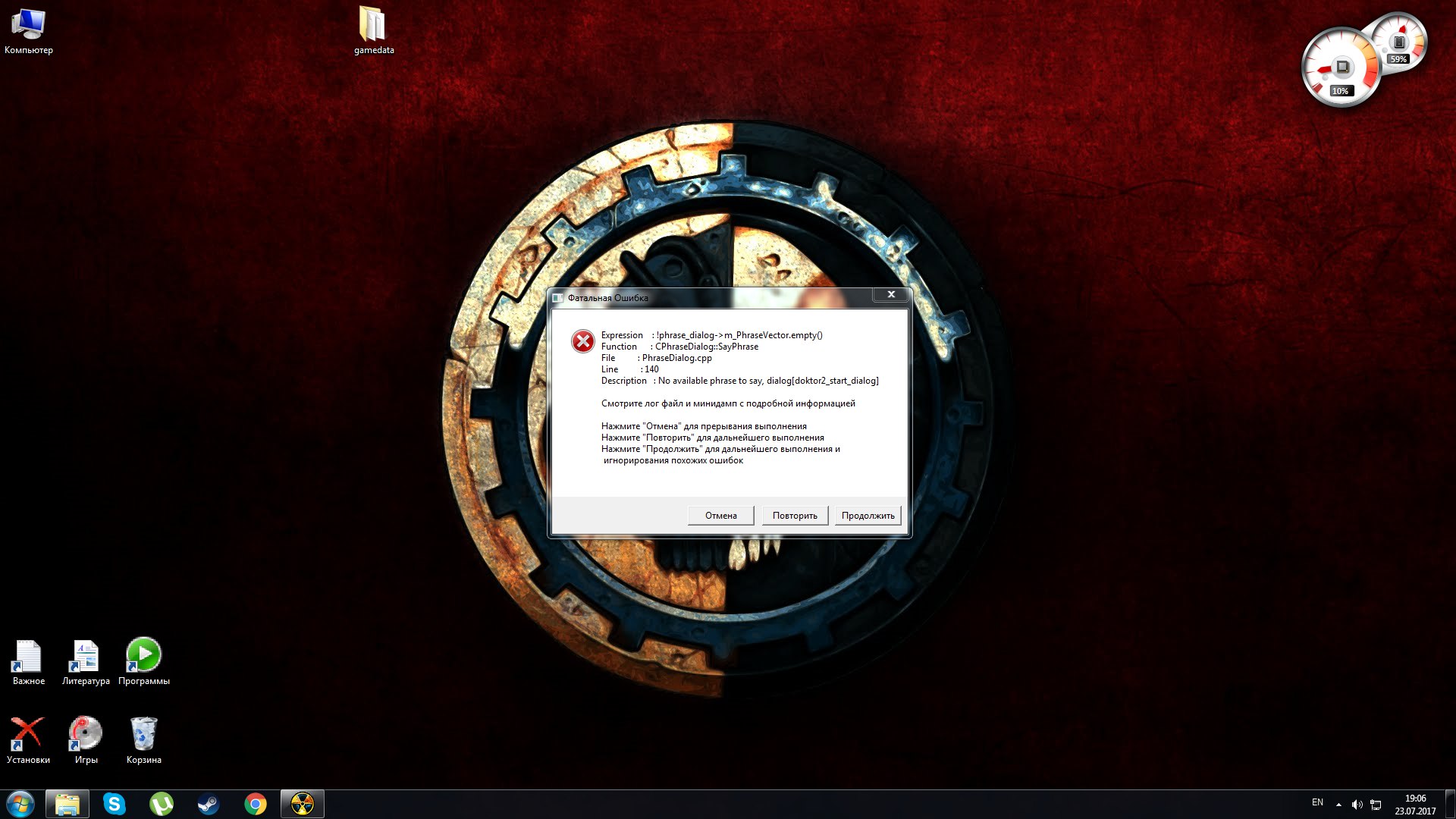Open the Корзина recycle bin
The height and width of the screenshot is (819, 1456).
click(143, 740)
